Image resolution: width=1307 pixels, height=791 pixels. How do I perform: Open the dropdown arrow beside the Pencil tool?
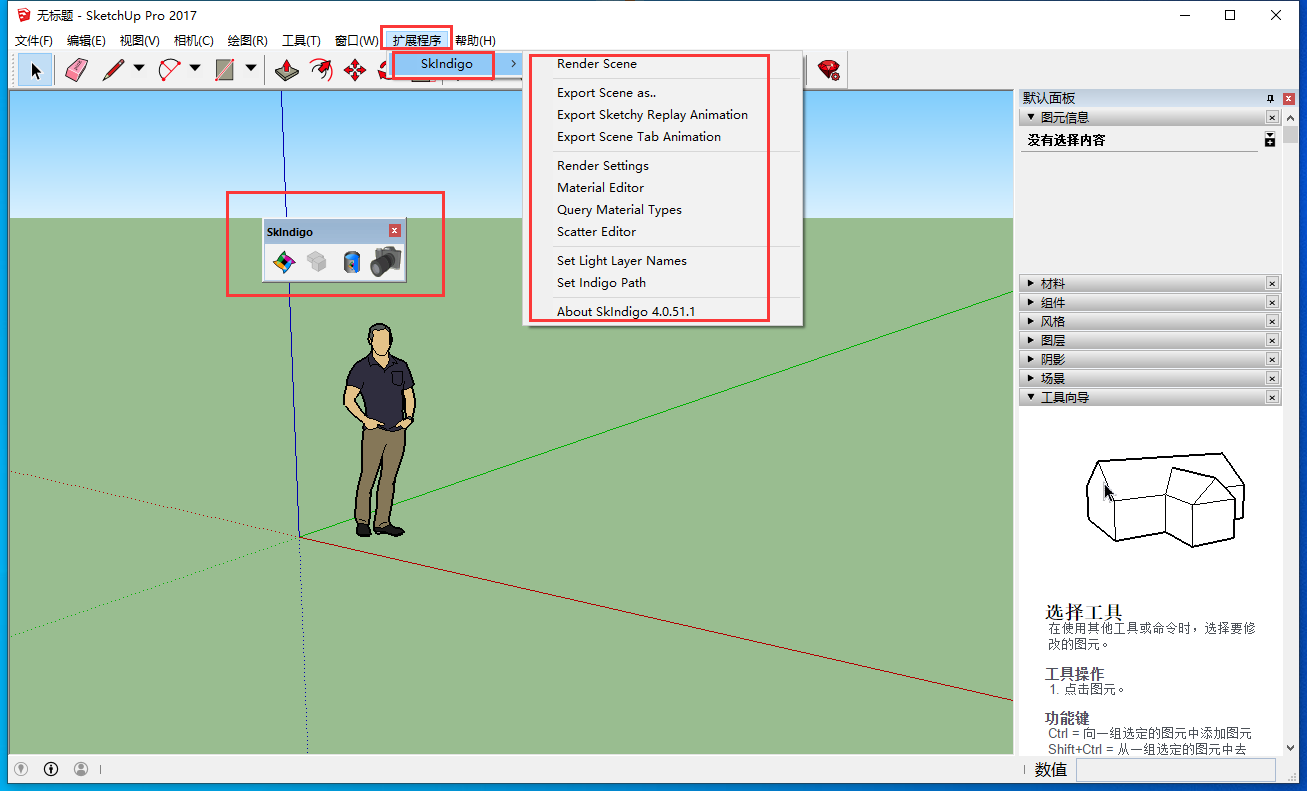click(x=139, y=70)
